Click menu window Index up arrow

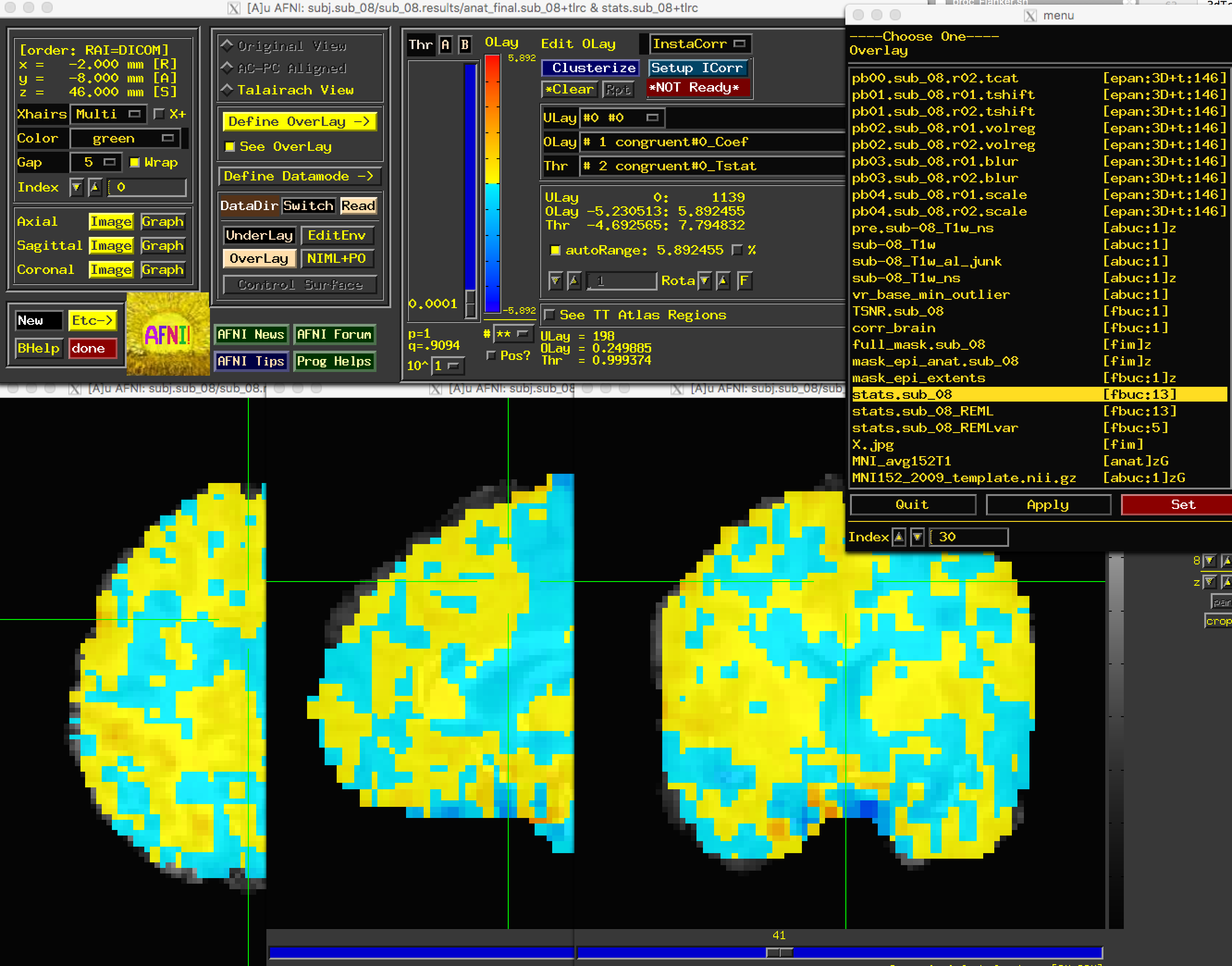click(899, 537)
